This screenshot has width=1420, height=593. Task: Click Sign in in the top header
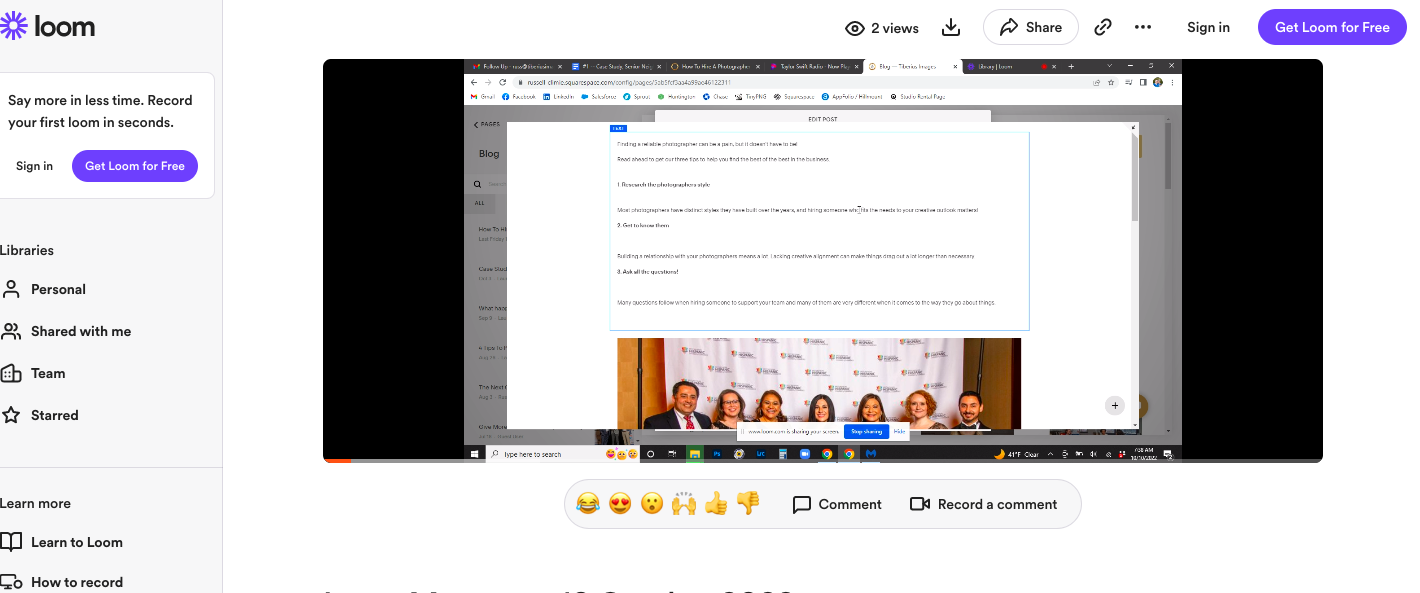point(1208,27)
